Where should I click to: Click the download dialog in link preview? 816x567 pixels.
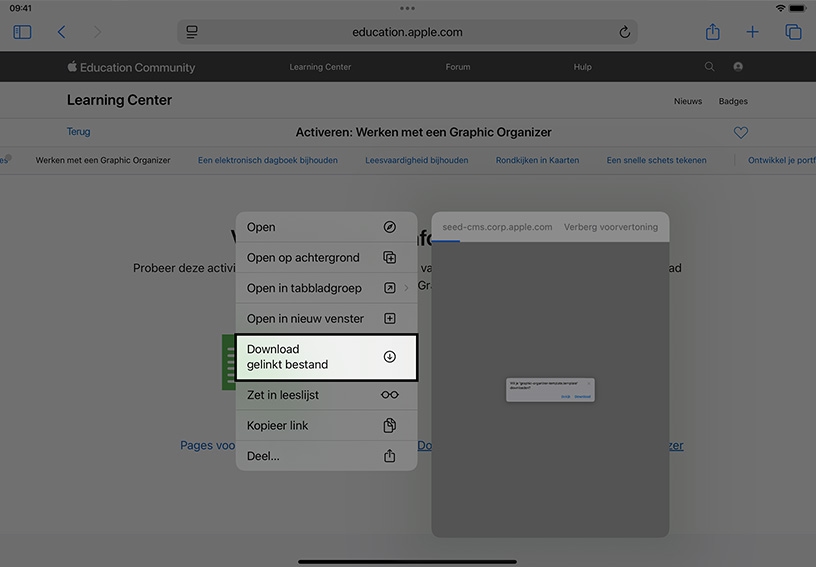[550, 390]
